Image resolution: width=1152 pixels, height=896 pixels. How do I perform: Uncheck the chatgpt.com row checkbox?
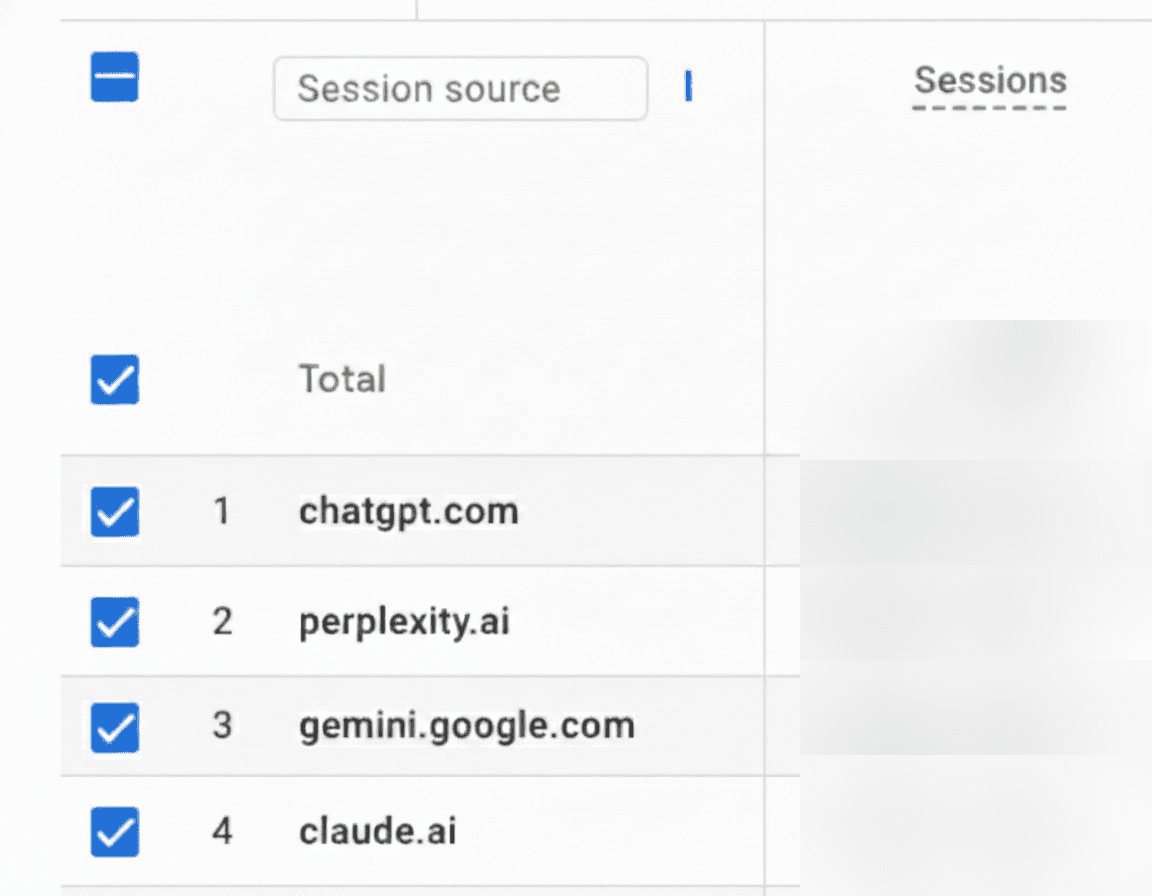coord(113,512)
